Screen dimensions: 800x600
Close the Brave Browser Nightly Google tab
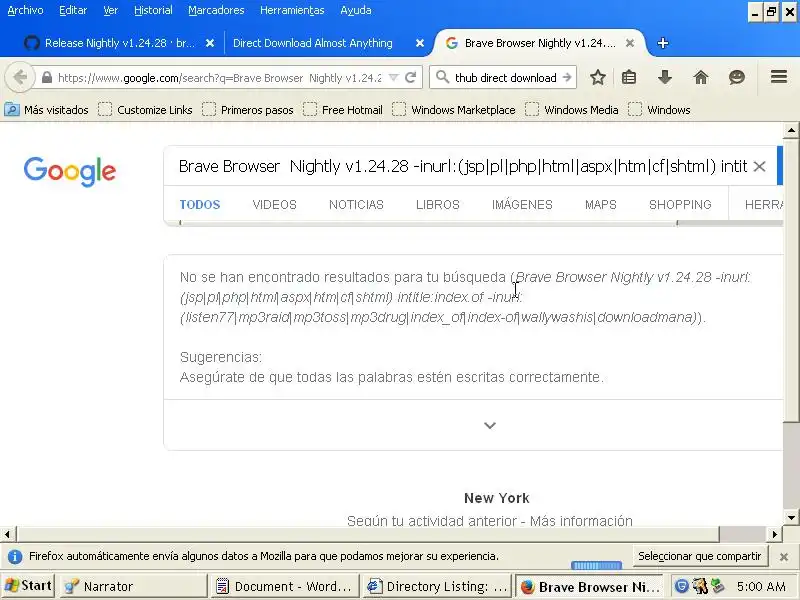[x=630, y=43]
